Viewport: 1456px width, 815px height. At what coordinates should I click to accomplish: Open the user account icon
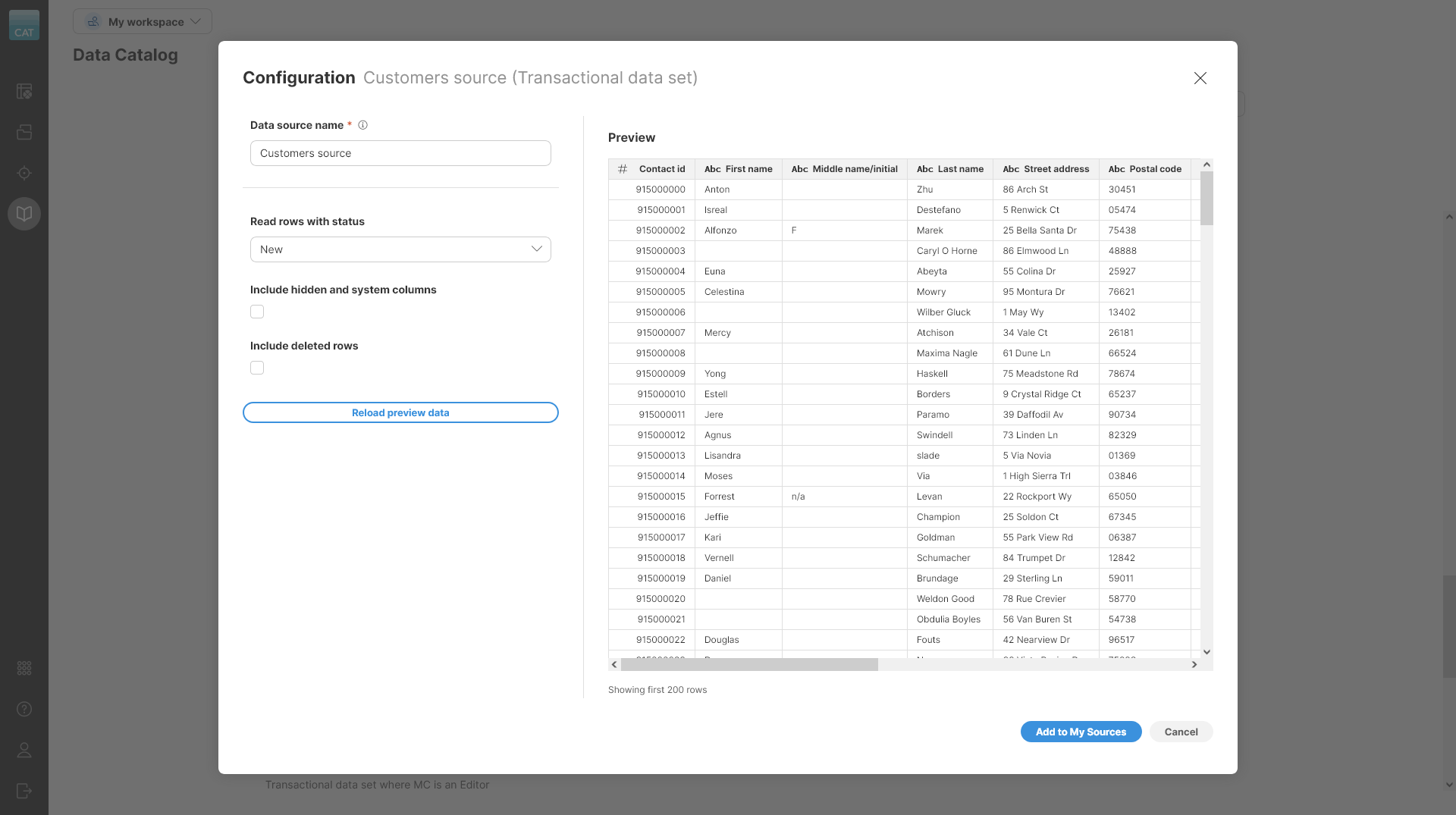click(x=24, y=750)
